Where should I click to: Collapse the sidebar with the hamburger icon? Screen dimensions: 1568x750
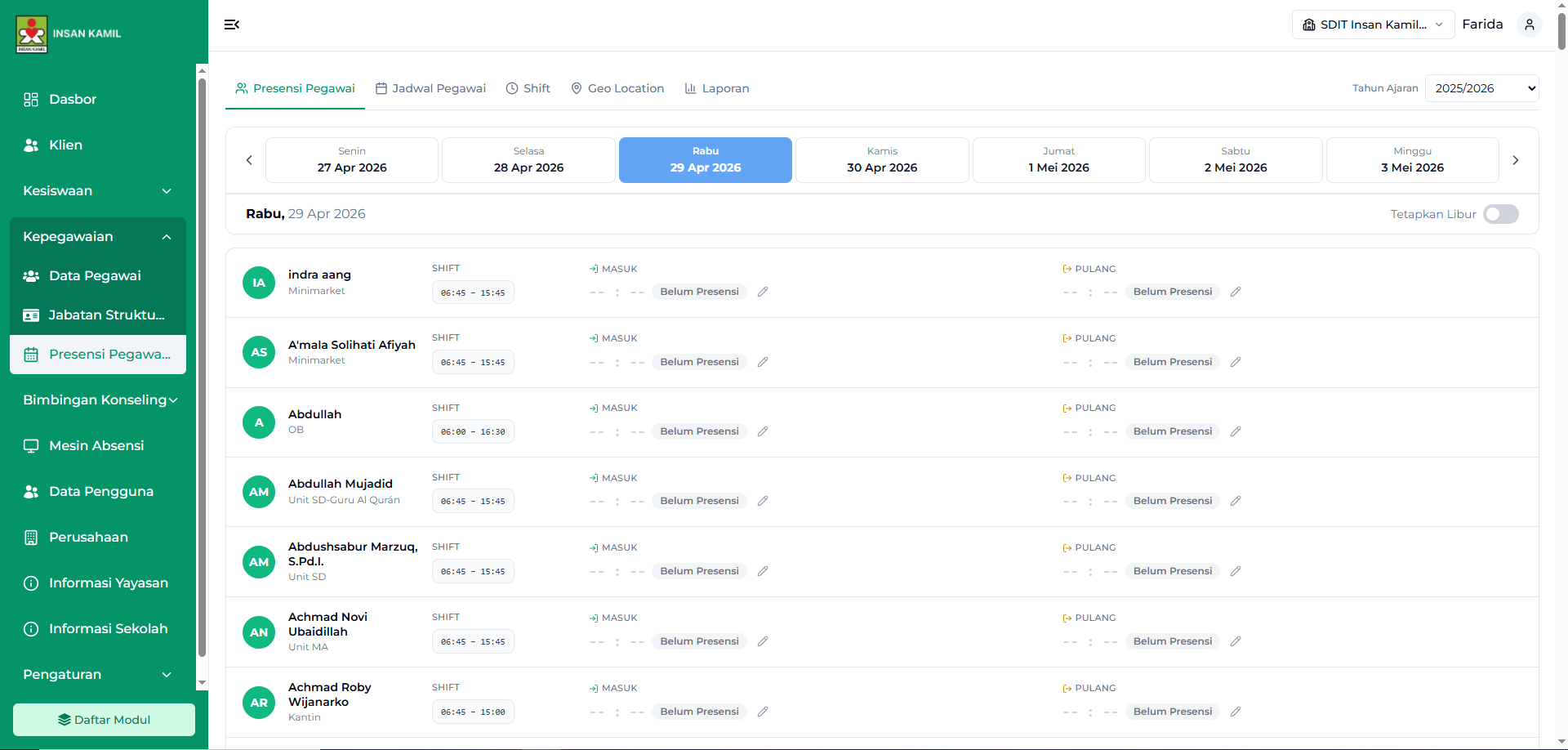click(x=232, y=25)
